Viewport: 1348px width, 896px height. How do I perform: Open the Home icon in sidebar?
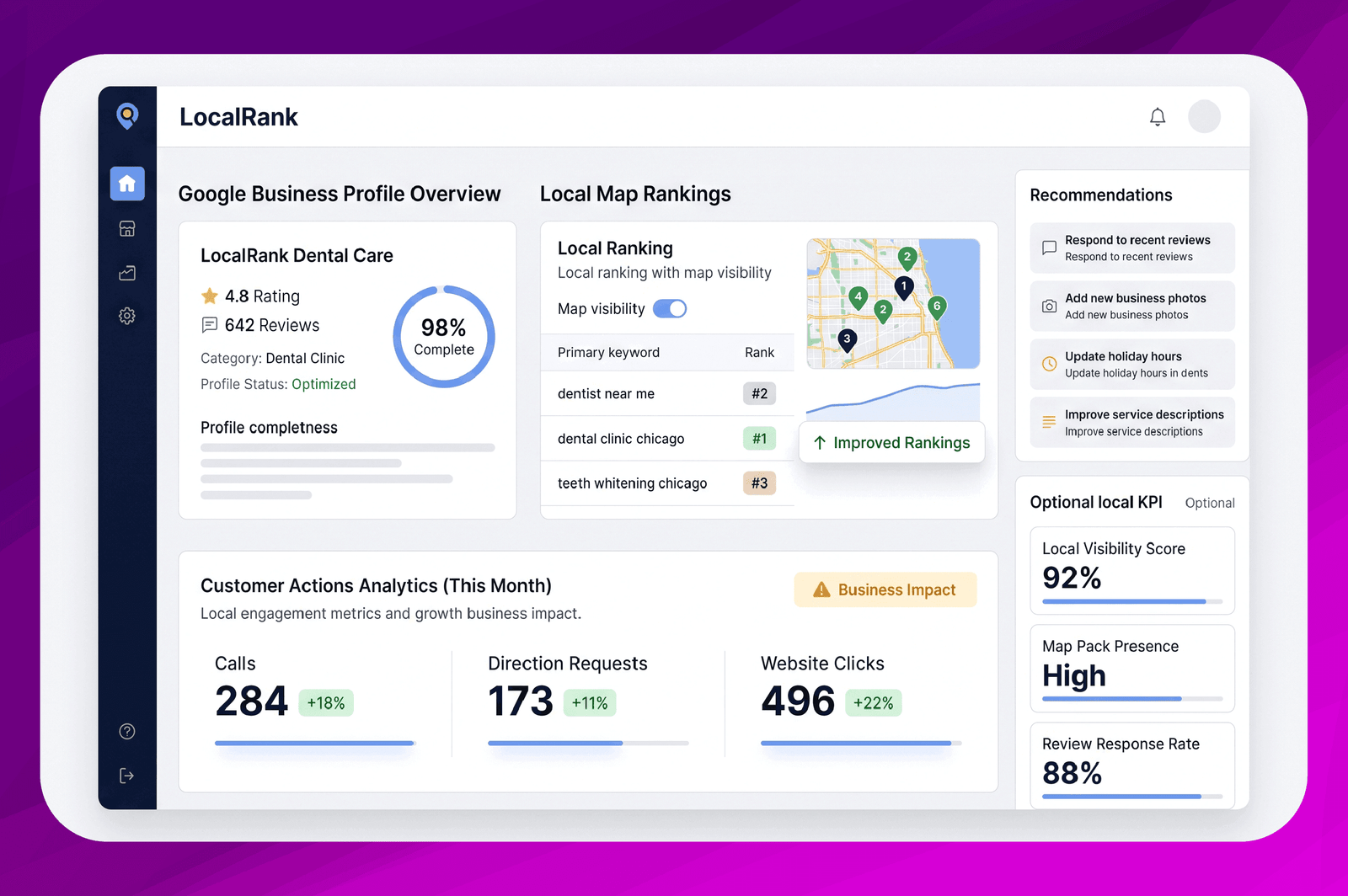pos(127,184)
